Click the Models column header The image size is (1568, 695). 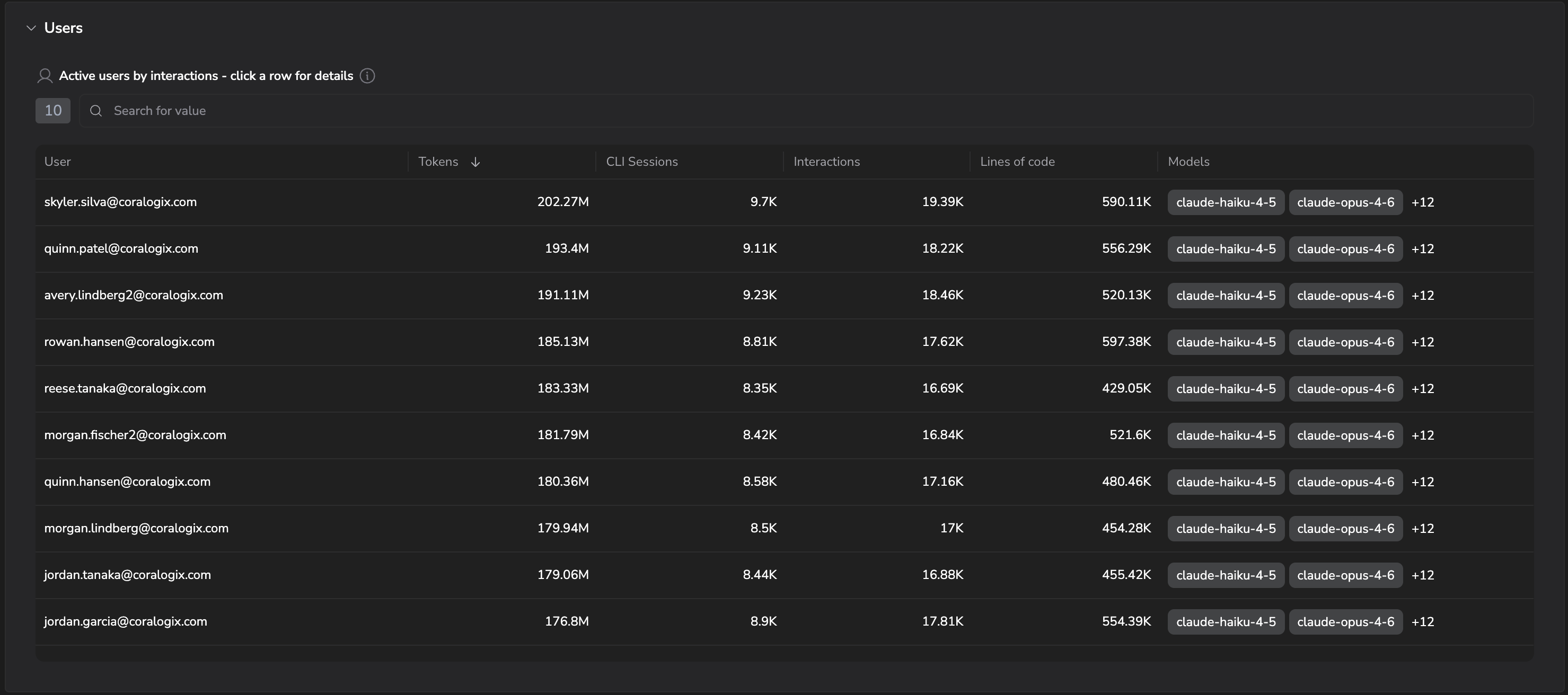coord(1188,162)
